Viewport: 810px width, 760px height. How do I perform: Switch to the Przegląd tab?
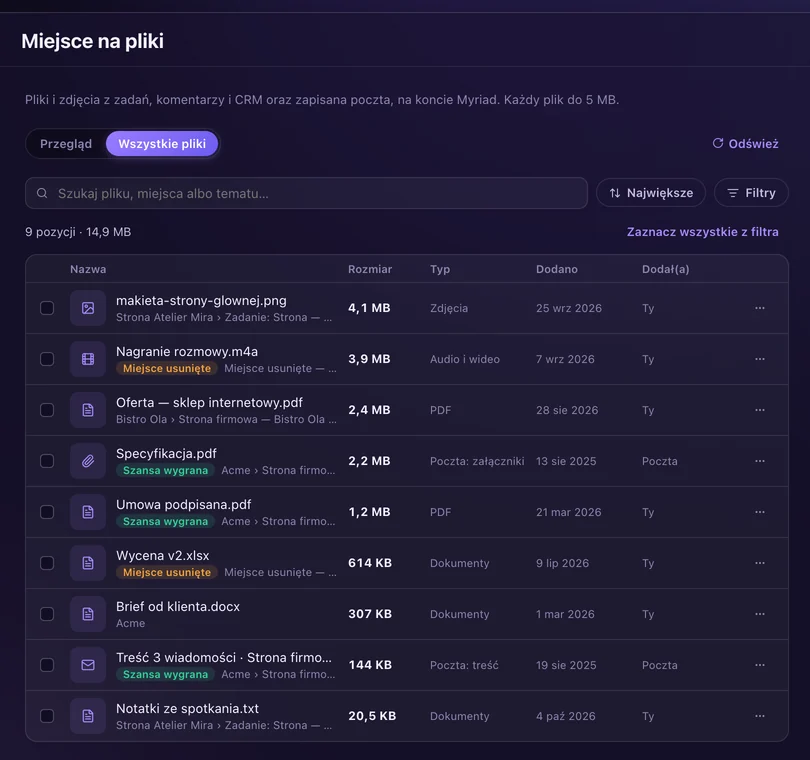(66, 144)
